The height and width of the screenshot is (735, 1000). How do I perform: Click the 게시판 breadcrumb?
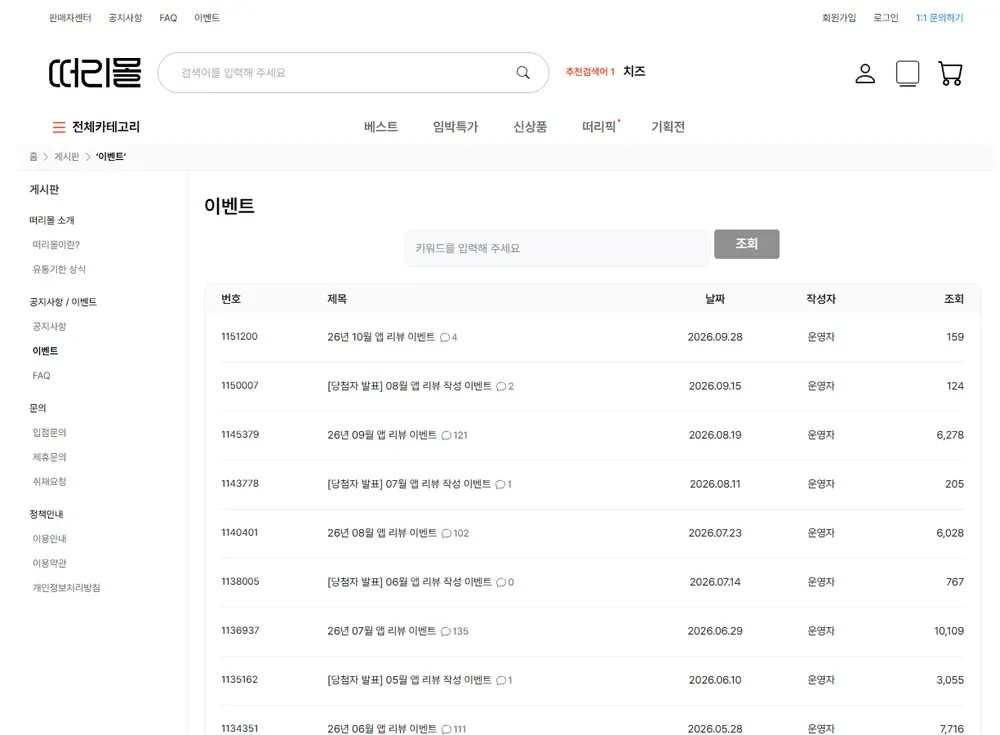(x=66, y=156)
